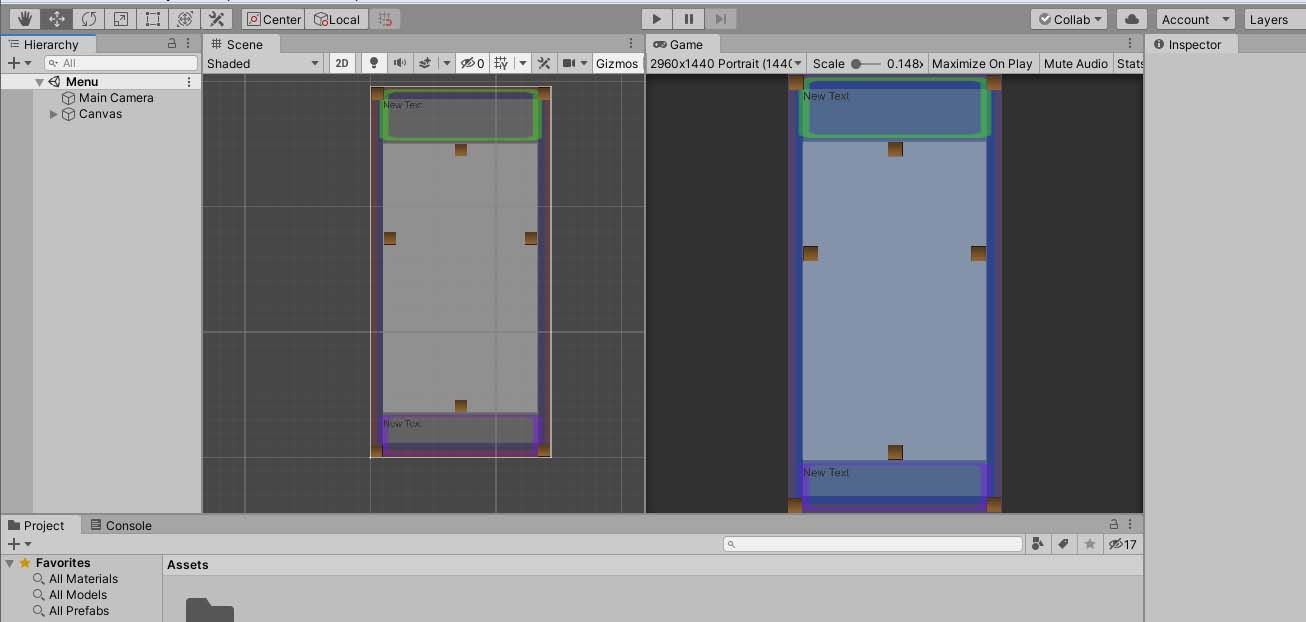Step forward one frame
The height and width of the screenshot is (622, 1306).
pyautogui.click(x=720, y=19)
